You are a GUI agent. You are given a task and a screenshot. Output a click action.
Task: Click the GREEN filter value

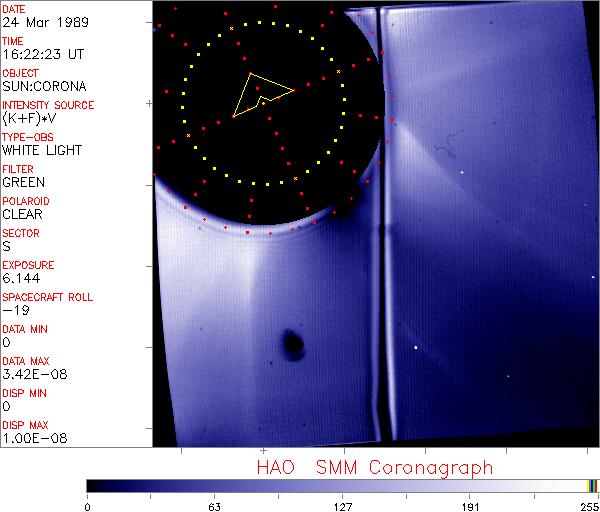pyautogui.click(x=23, y=182)
